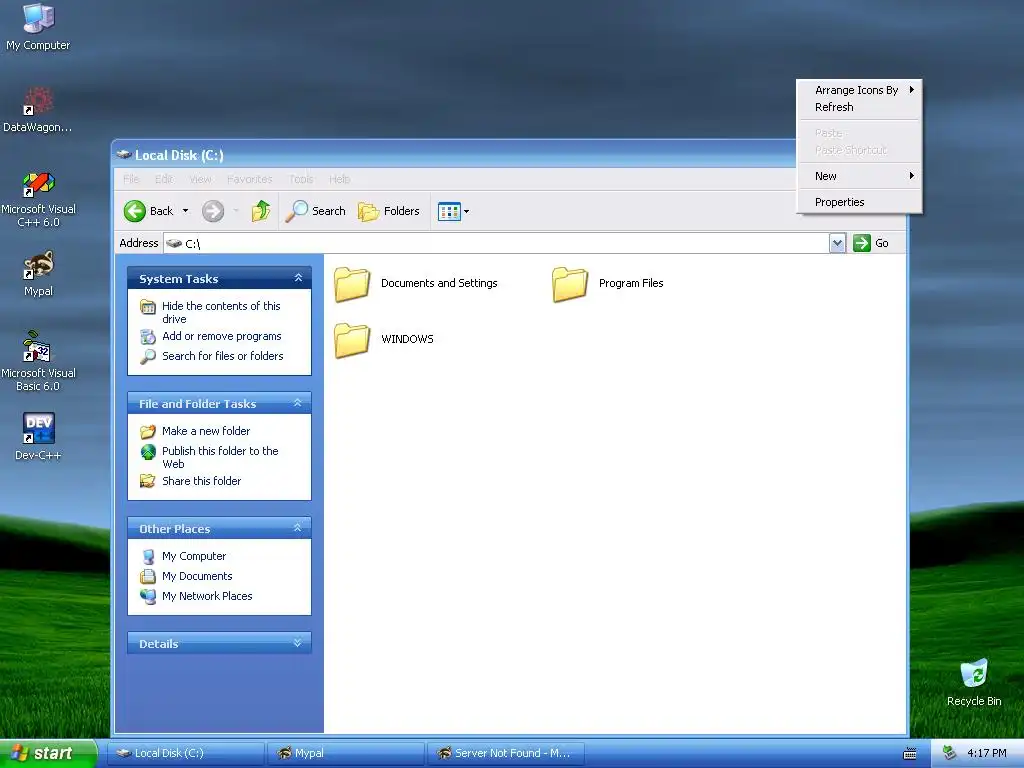The image size is (1024, 768).
Task: Collapse the Other Places panel
Action: click(298, 528)
